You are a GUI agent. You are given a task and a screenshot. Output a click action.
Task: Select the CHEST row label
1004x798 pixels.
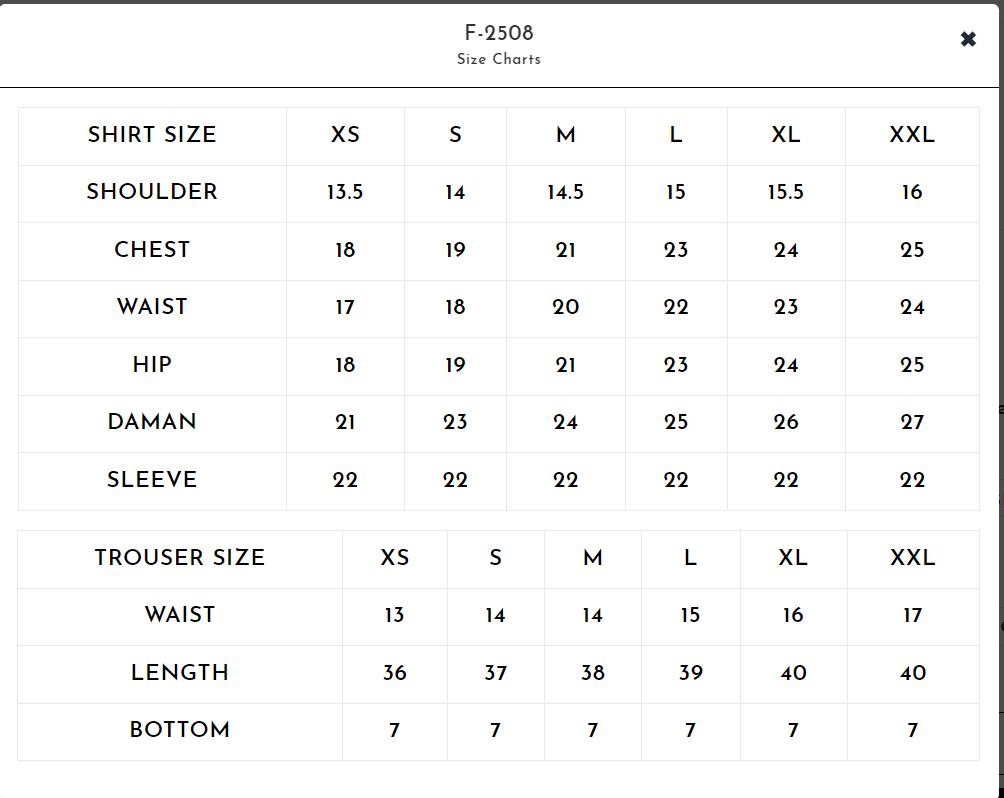click(152, 250)
